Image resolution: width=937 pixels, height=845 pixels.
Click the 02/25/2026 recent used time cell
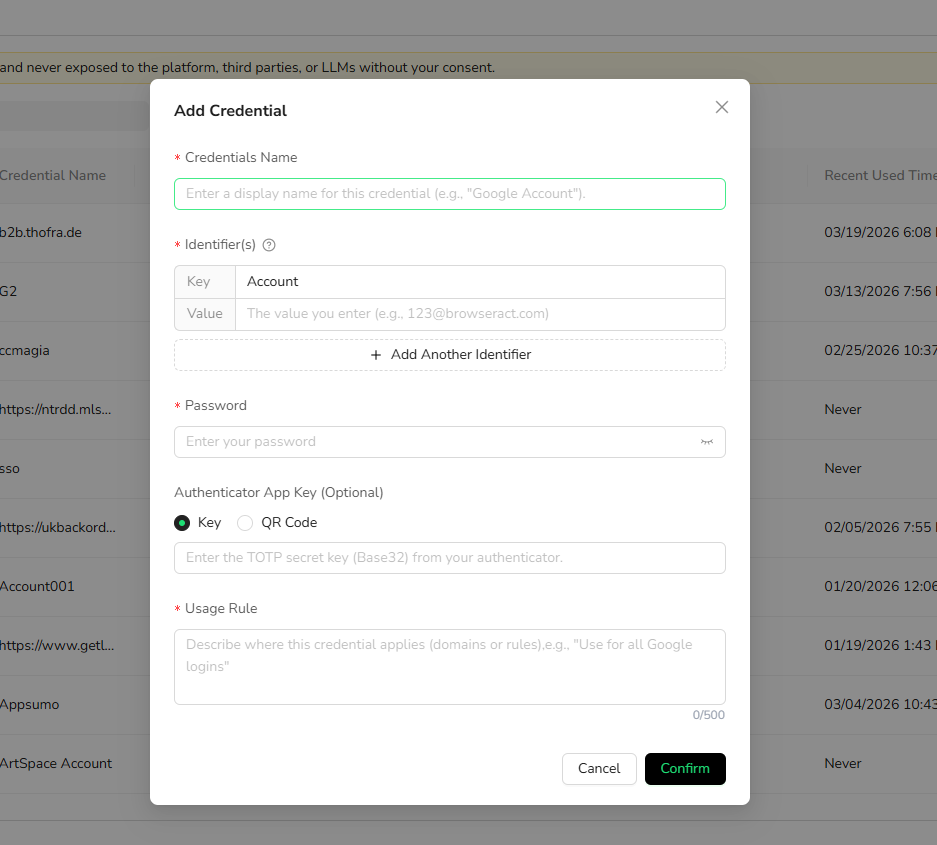[x=880, y=351]
